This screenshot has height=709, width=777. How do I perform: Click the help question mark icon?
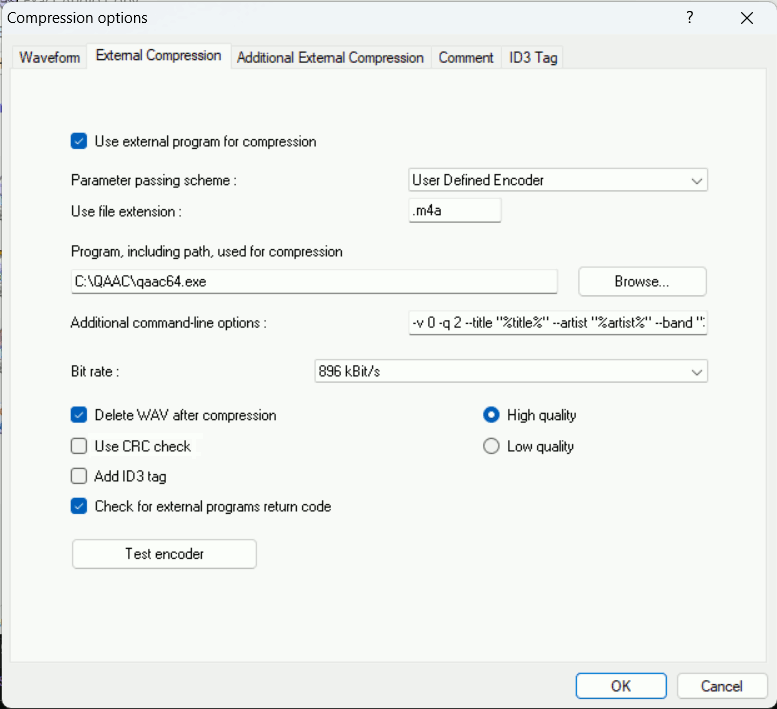pos(689,18)
